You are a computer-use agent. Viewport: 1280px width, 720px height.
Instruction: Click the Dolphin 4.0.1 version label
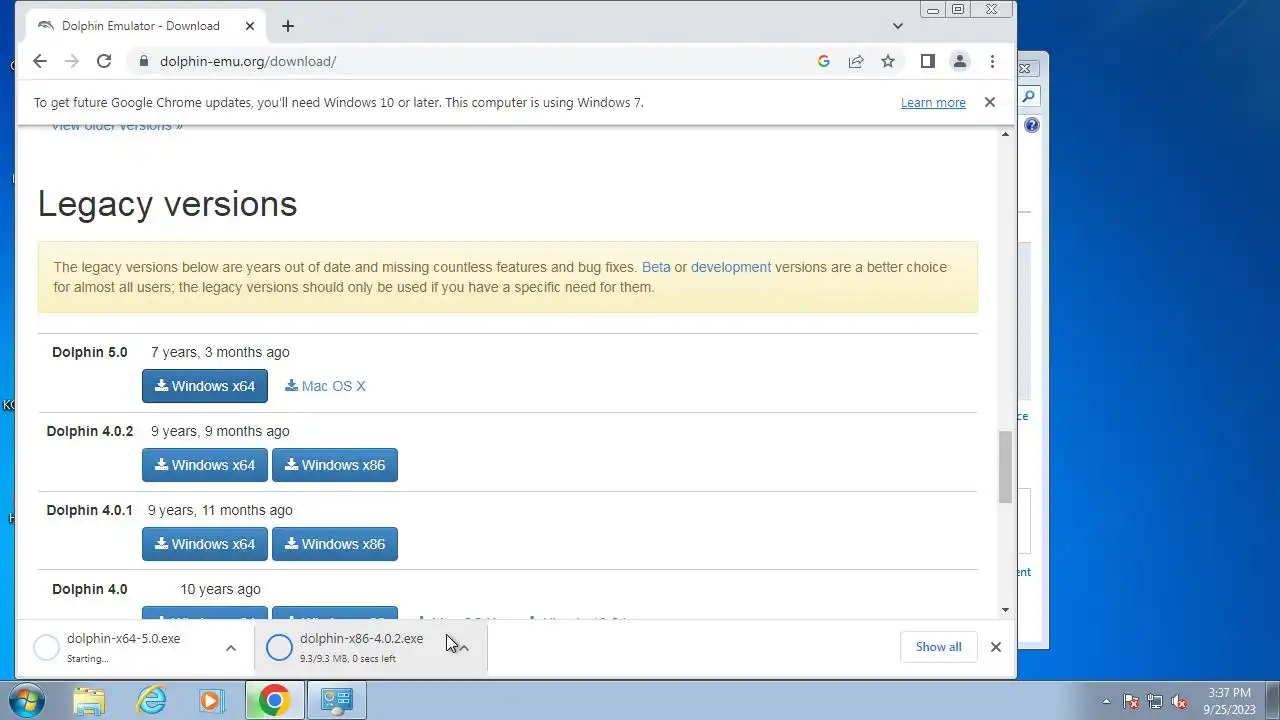90,510
